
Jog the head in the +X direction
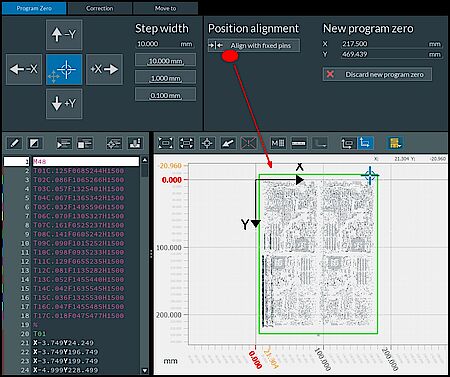104,69
